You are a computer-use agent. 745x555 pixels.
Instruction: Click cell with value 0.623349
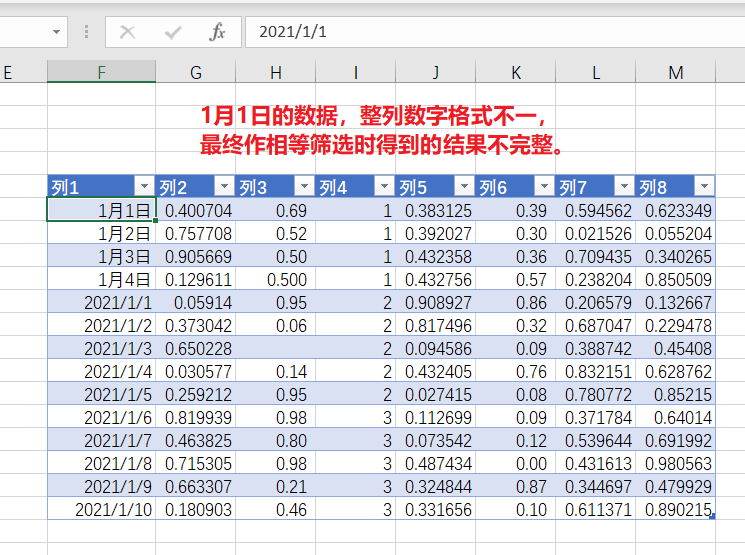tap(676, 210)
